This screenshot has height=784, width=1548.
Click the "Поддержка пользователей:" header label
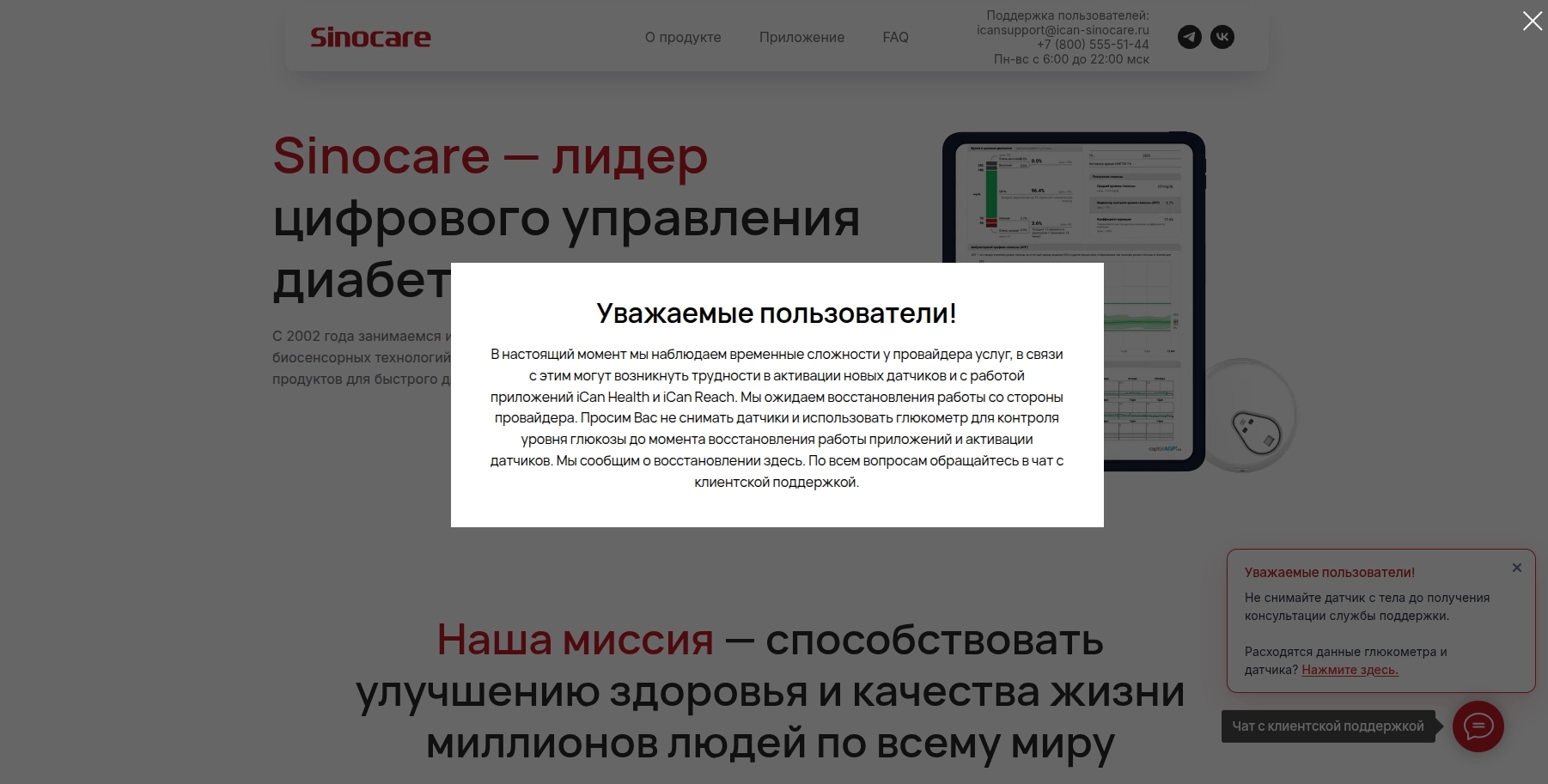pyautogui.click(x=1068, y=15)
